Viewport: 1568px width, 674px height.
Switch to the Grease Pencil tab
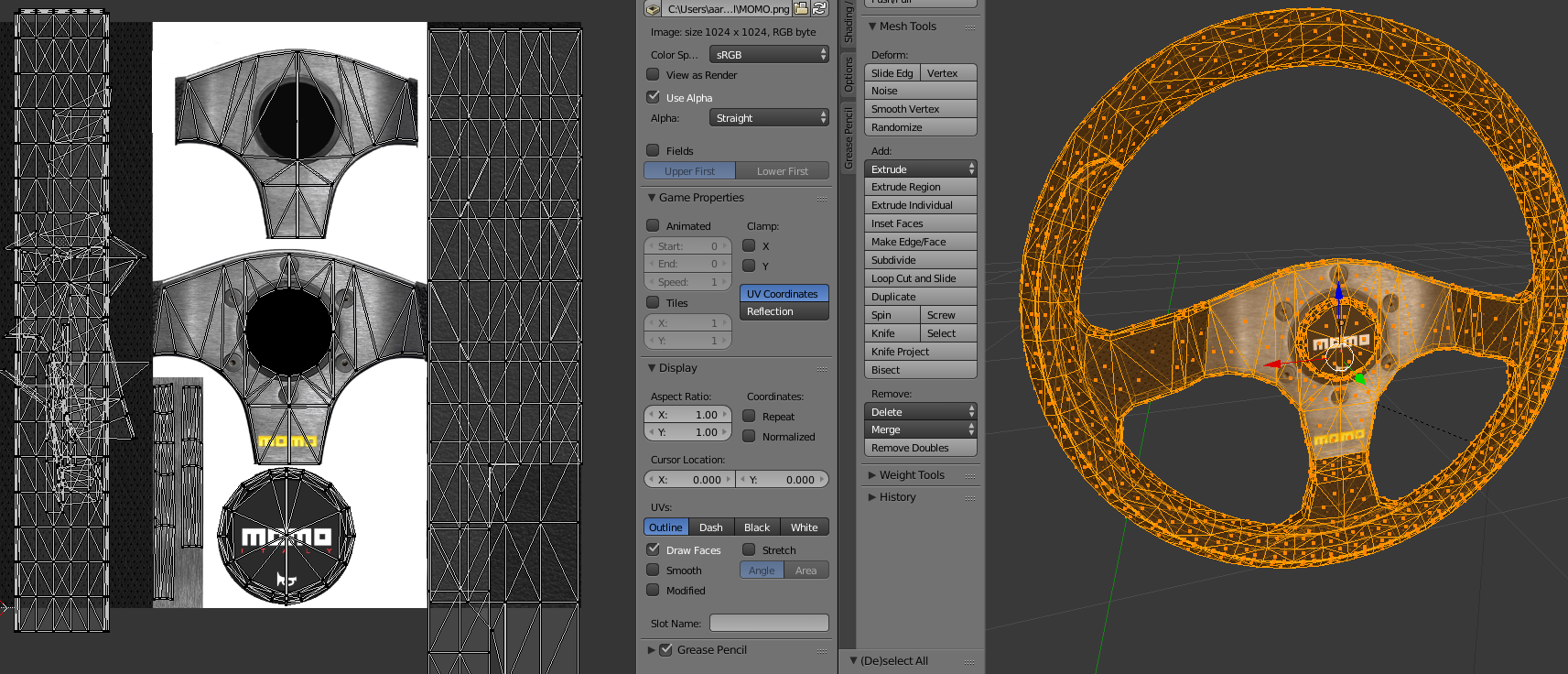click(x=848, y=137)
